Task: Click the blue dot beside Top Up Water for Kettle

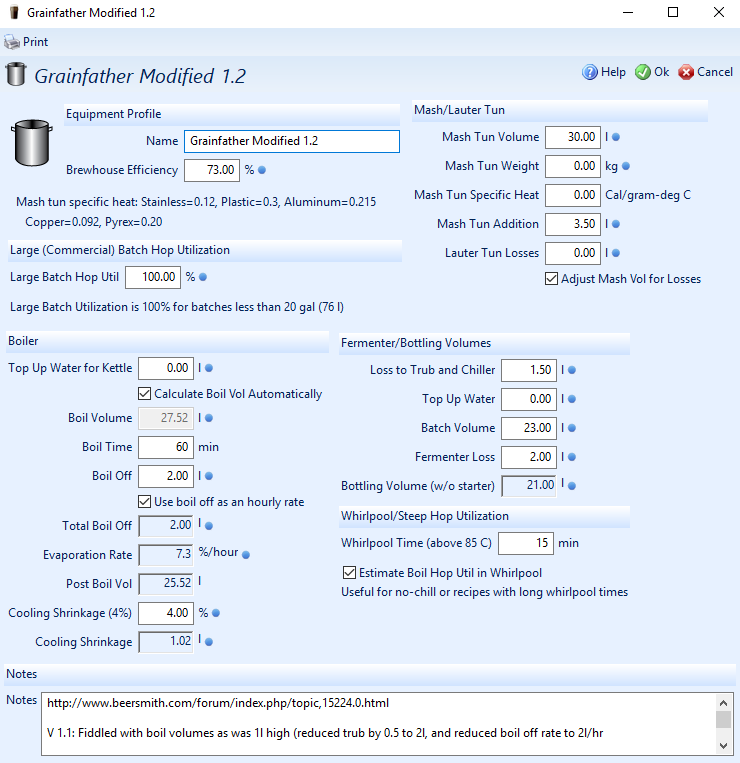Action: [x=209, y=368]
